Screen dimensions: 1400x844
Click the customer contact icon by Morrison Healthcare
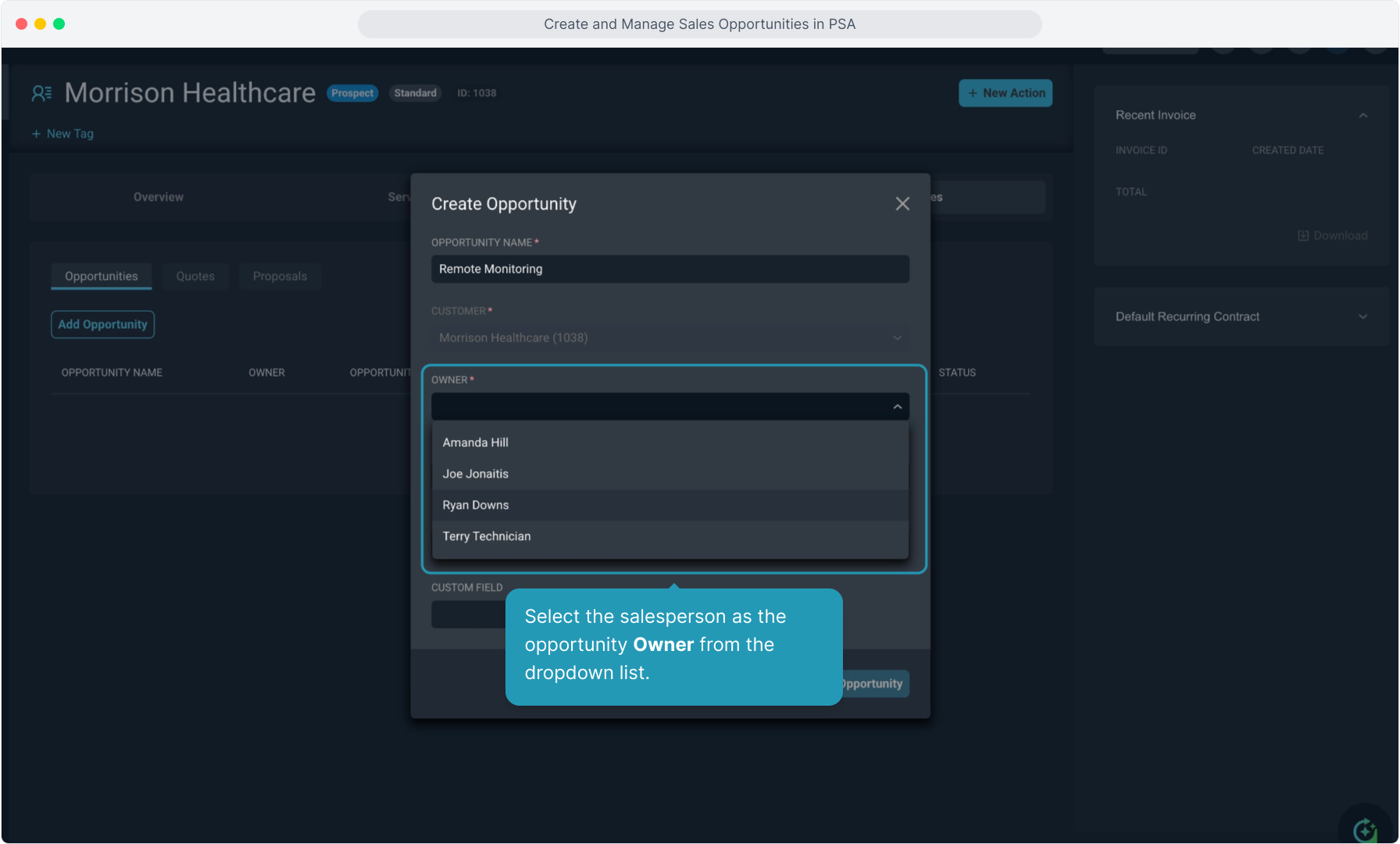(x=41, y=94)
